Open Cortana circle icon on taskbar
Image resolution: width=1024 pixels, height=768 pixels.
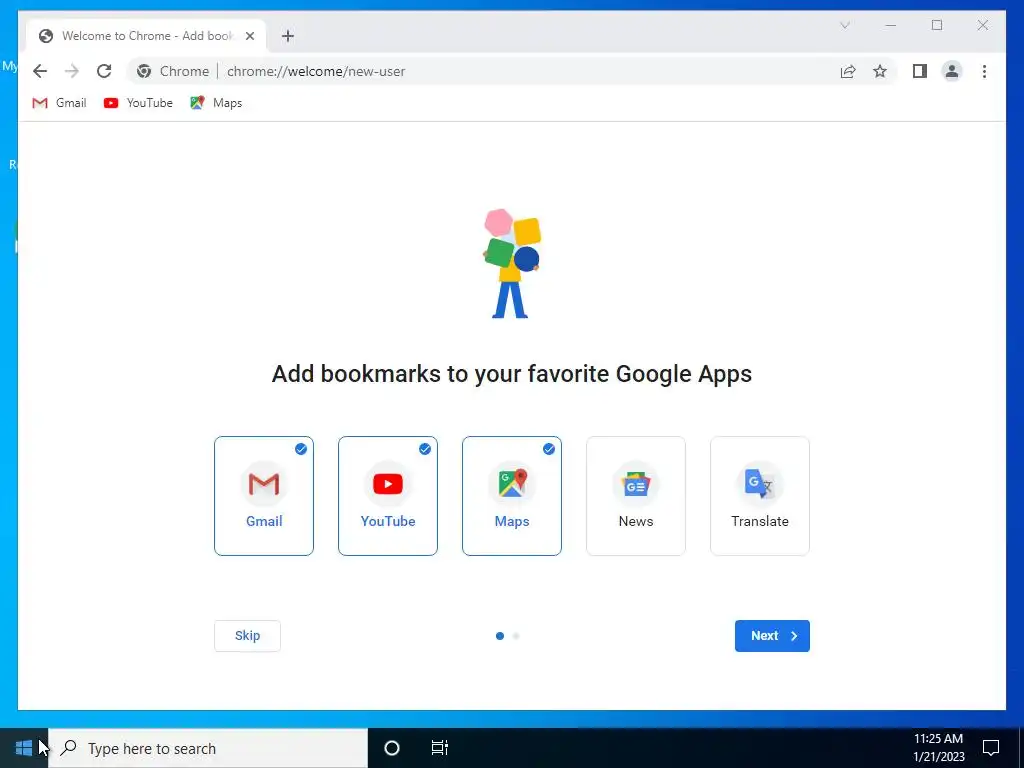(x=392, y=748)
